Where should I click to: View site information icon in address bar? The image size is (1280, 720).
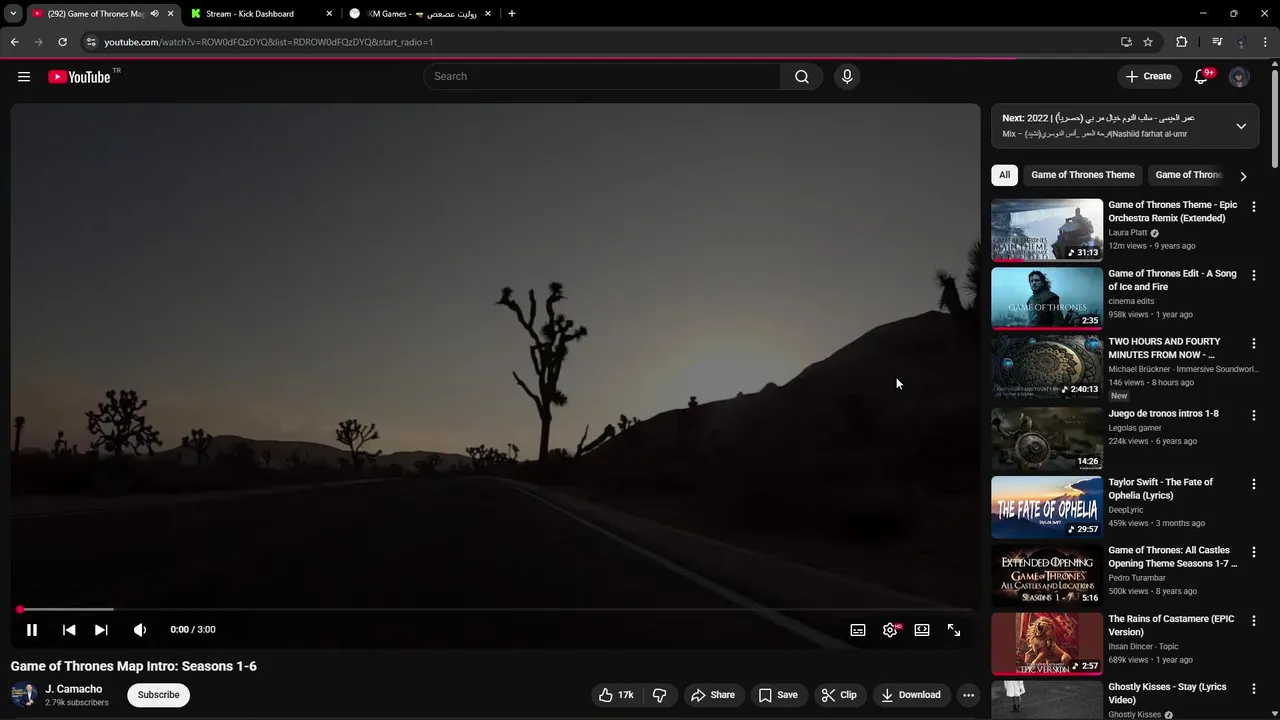coord(91,42)
